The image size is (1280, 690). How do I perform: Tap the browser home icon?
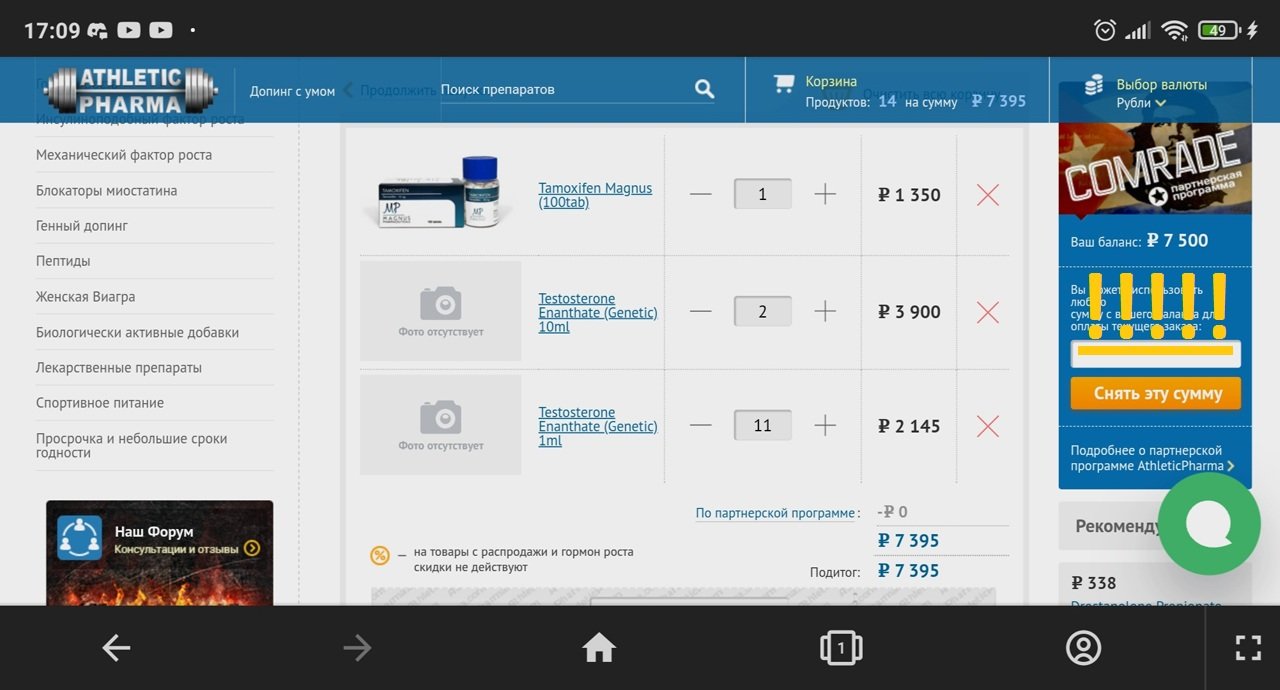pyautogui.click(x=599, y=648)
